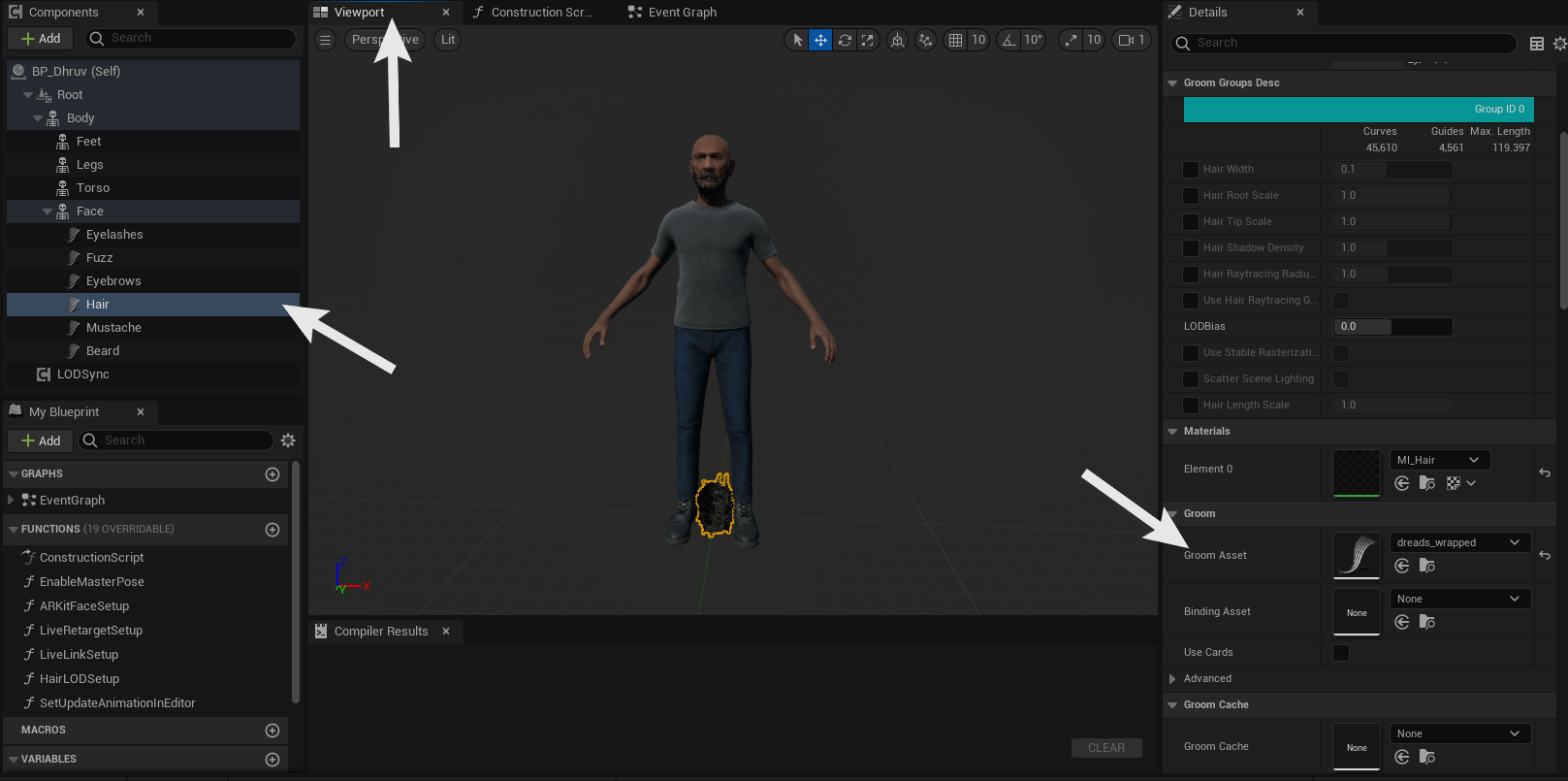Viewport: 1568px width, 781px height.
Task: Click the Groom Asset thumbnail preview
Action: tap(1357, 556)
